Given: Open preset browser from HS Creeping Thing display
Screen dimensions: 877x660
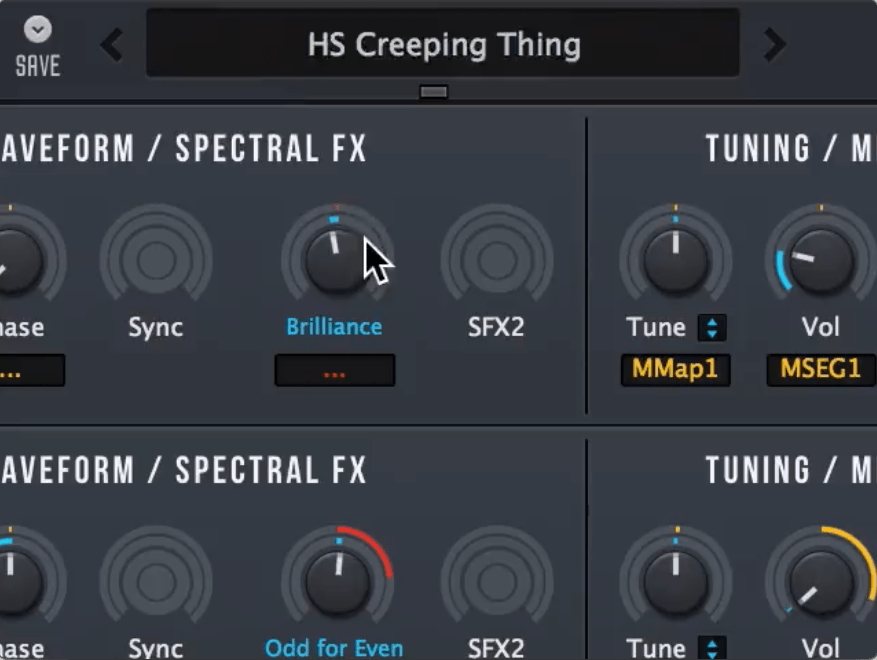Looking at the screenshot, I should point(443,43).
